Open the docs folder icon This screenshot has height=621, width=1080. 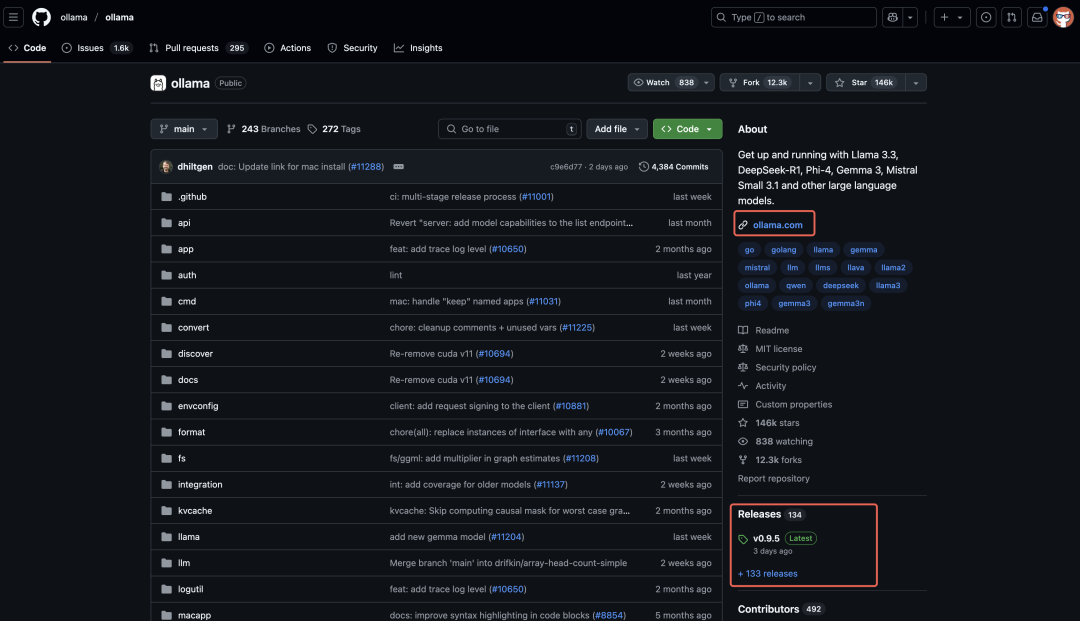166,380
